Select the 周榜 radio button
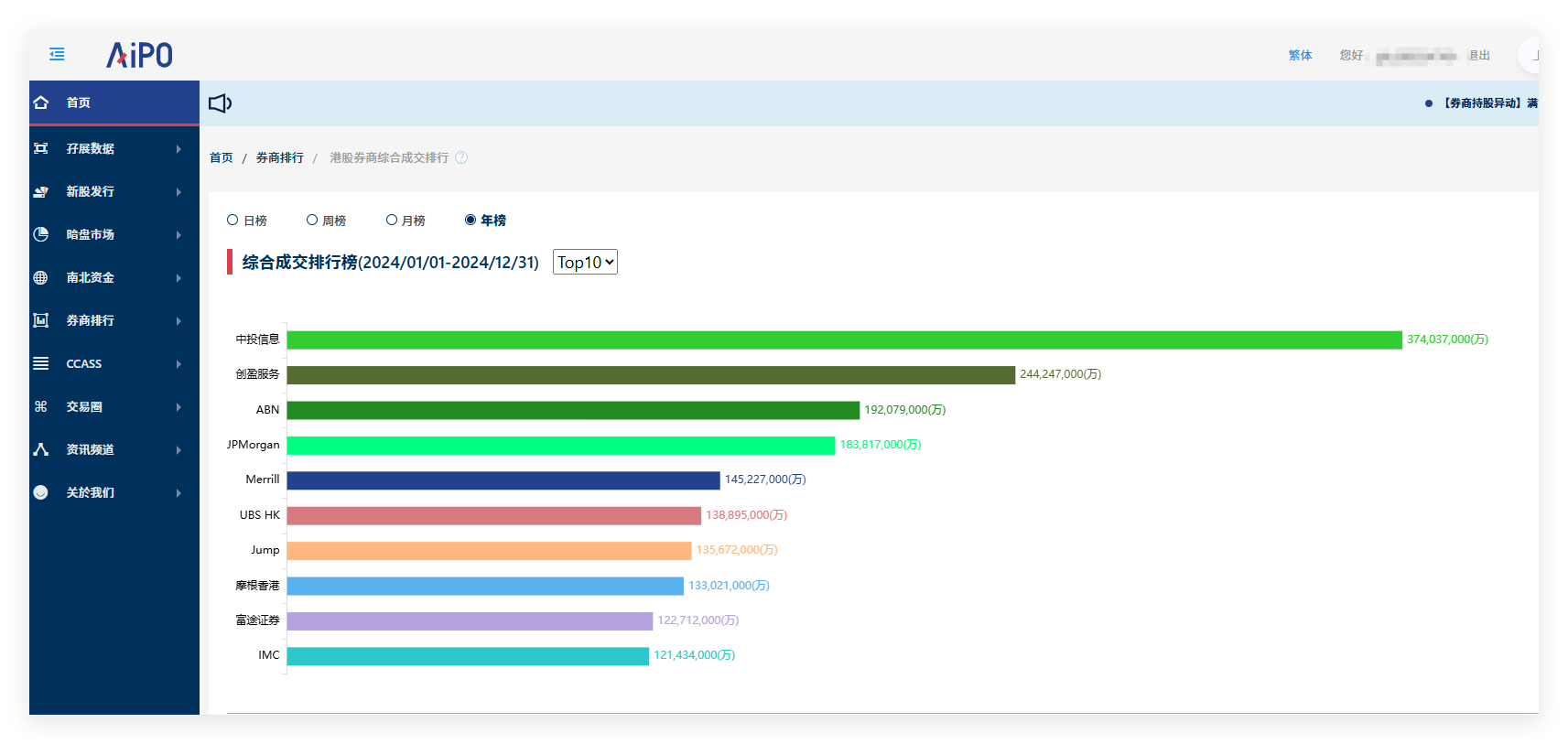 [x=312, y=220]
